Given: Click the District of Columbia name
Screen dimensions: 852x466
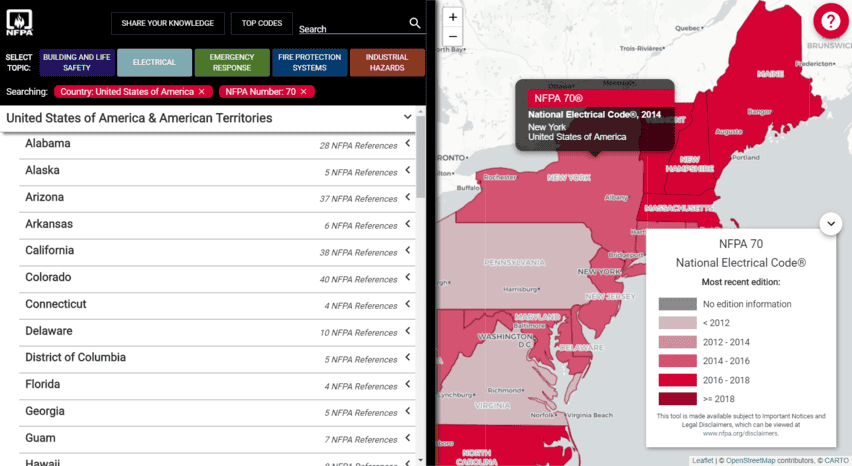Looking at the screenshot, I should click(76, 357).
